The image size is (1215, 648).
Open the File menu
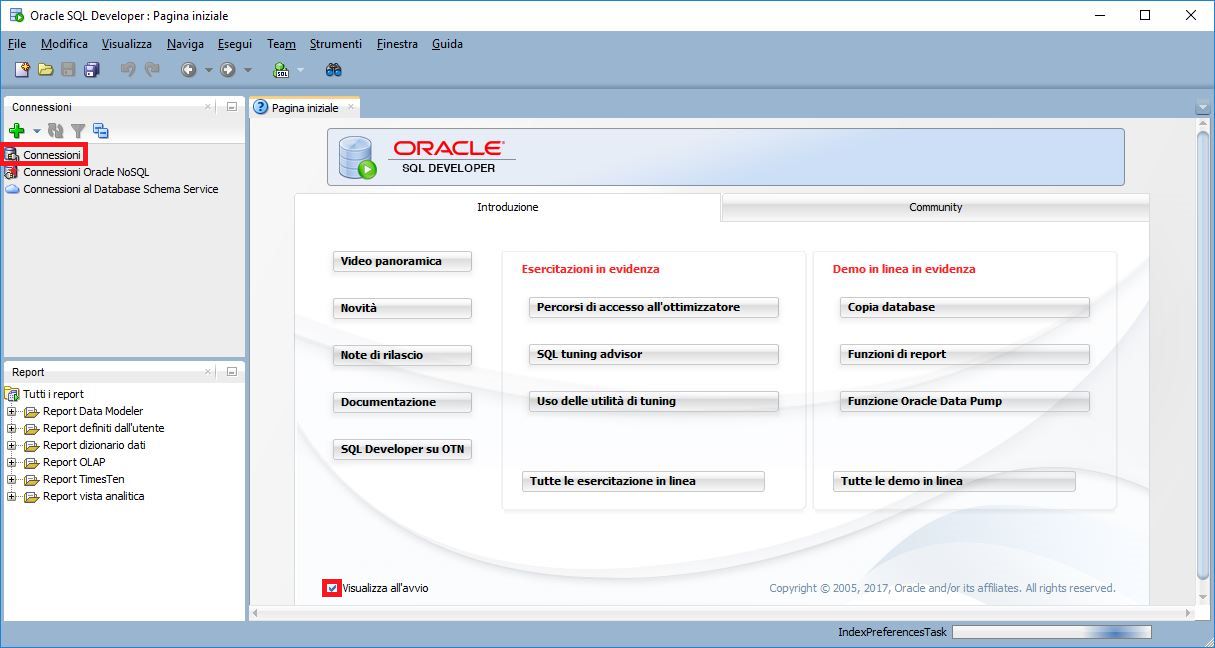coord(17,44)
